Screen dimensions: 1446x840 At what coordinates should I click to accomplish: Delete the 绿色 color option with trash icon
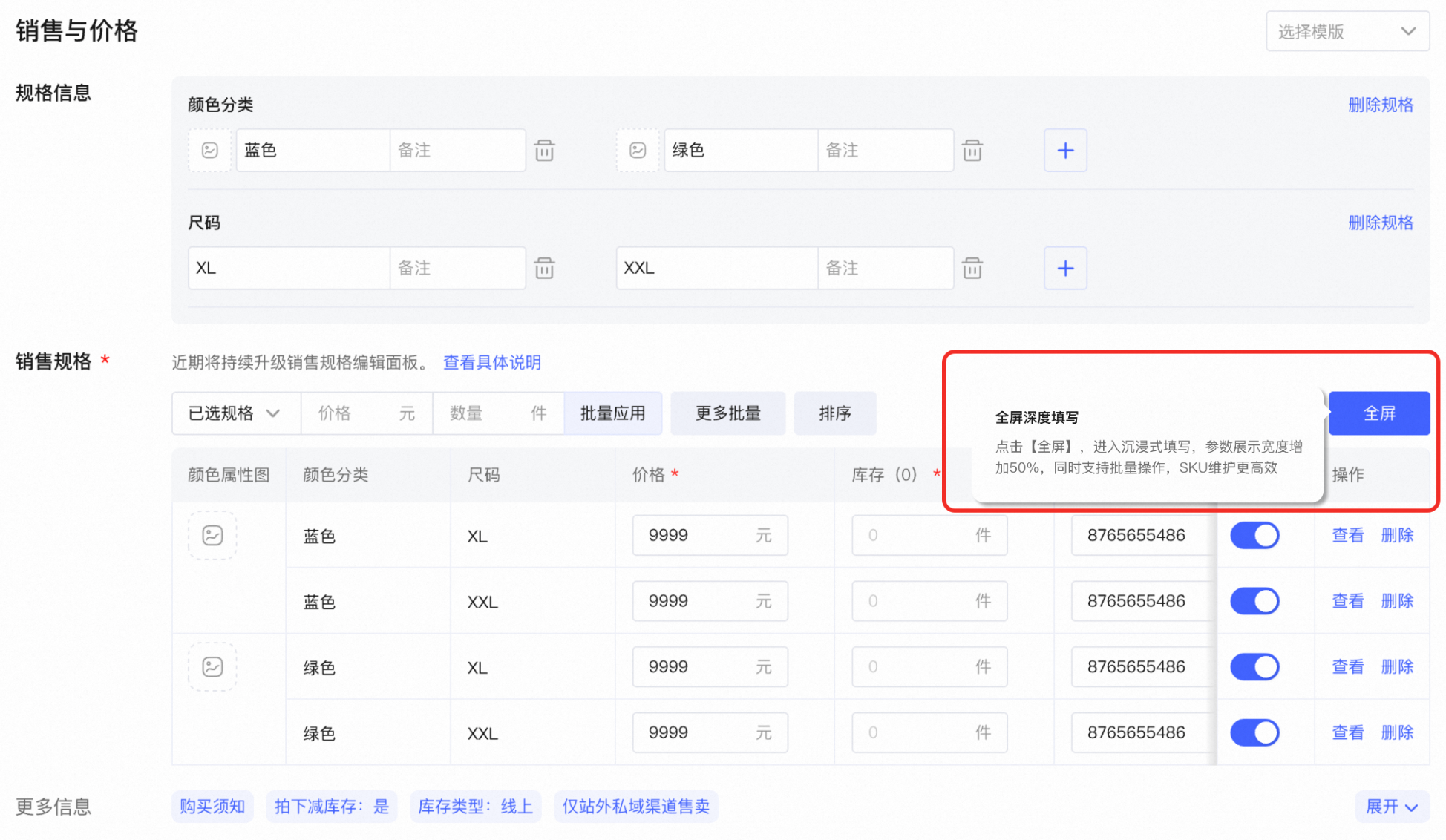point(972,151)
